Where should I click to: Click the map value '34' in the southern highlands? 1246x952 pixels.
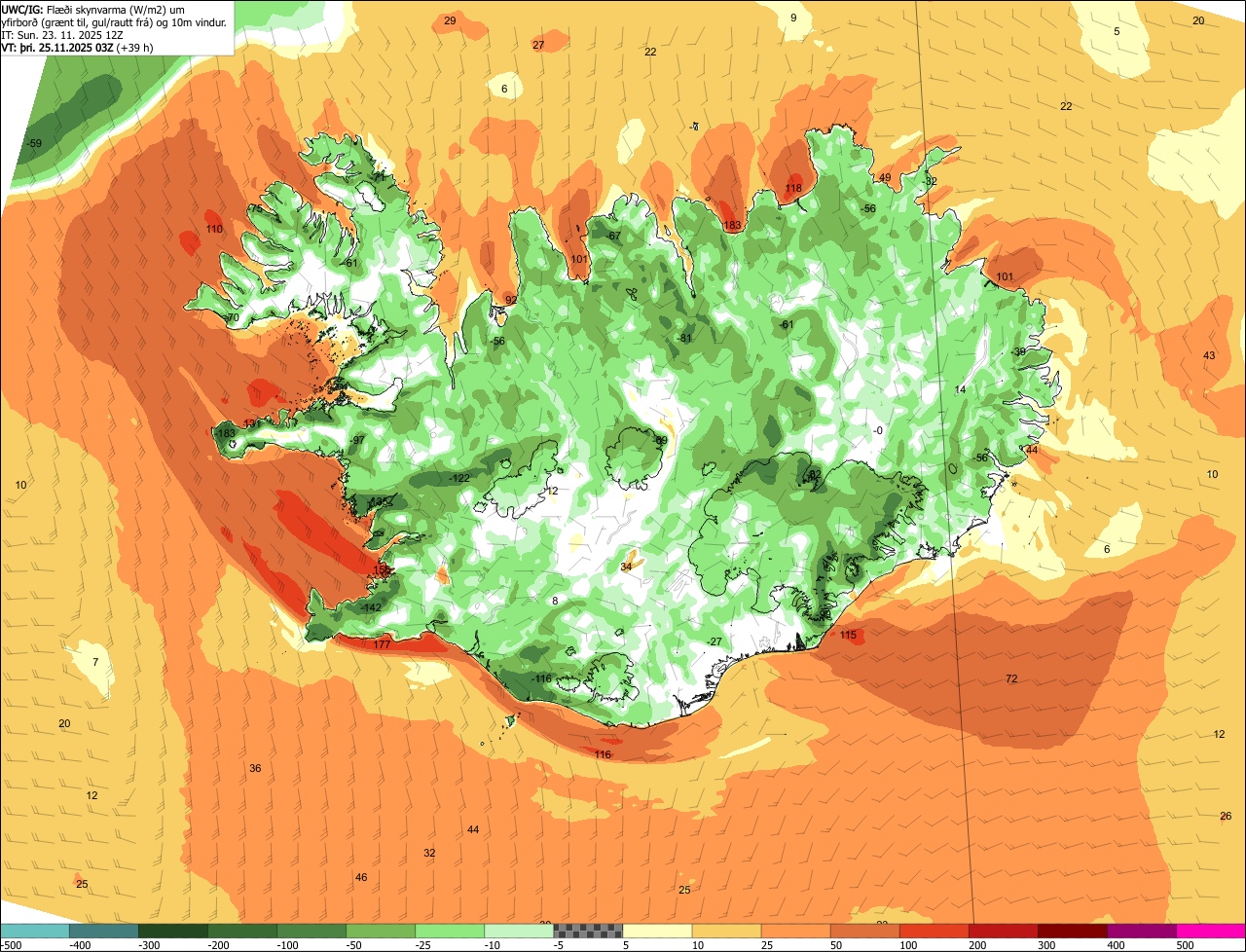(x=626, y=567)
